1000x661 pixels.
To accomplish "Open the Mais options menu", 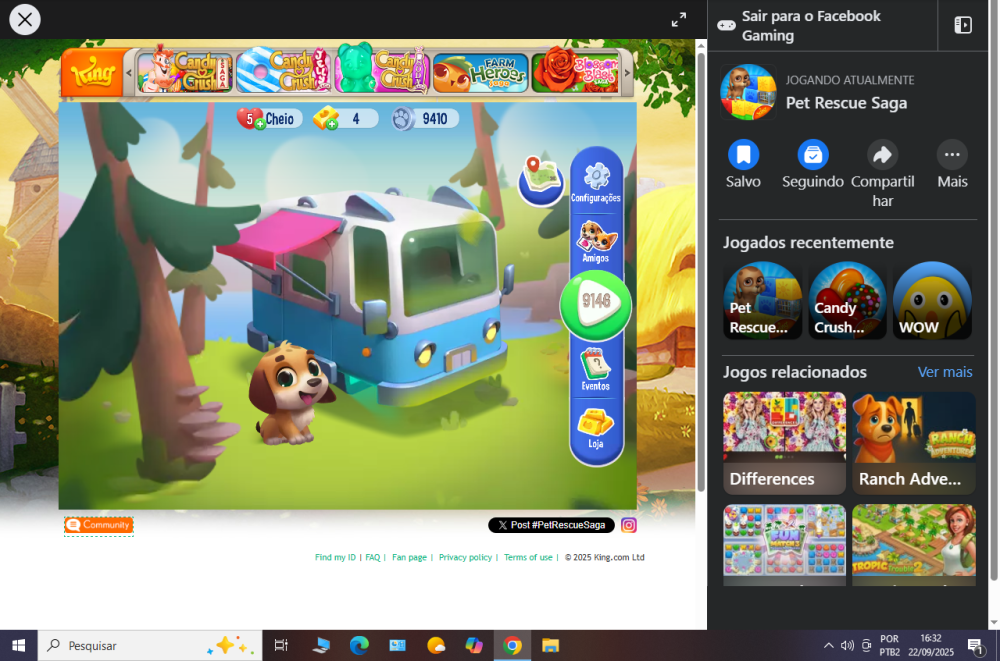I will pos(952,155).
